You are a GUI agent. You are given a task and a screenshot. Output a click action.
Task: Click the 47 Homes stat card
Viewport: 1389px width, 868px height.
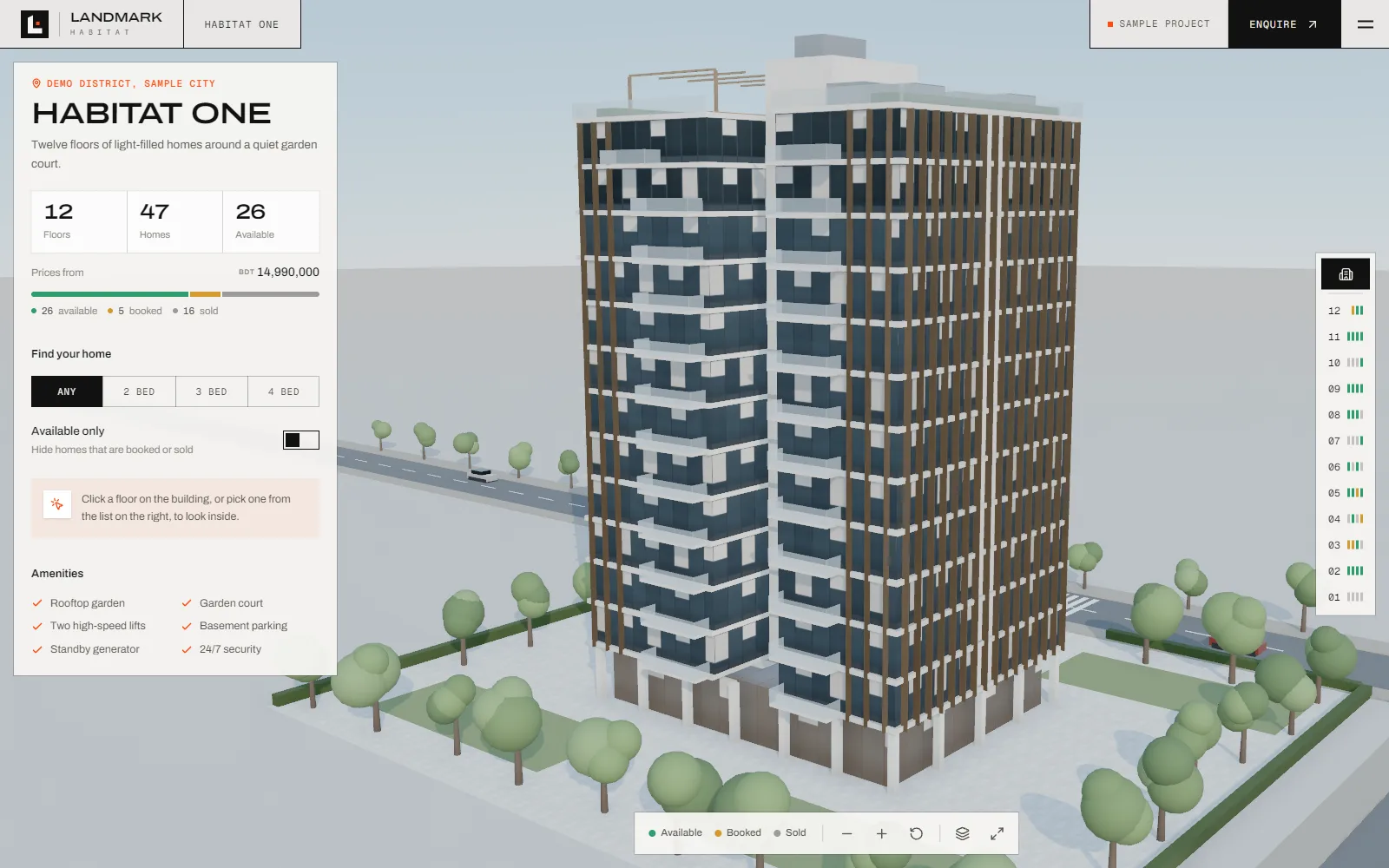(x=174, y=222)
